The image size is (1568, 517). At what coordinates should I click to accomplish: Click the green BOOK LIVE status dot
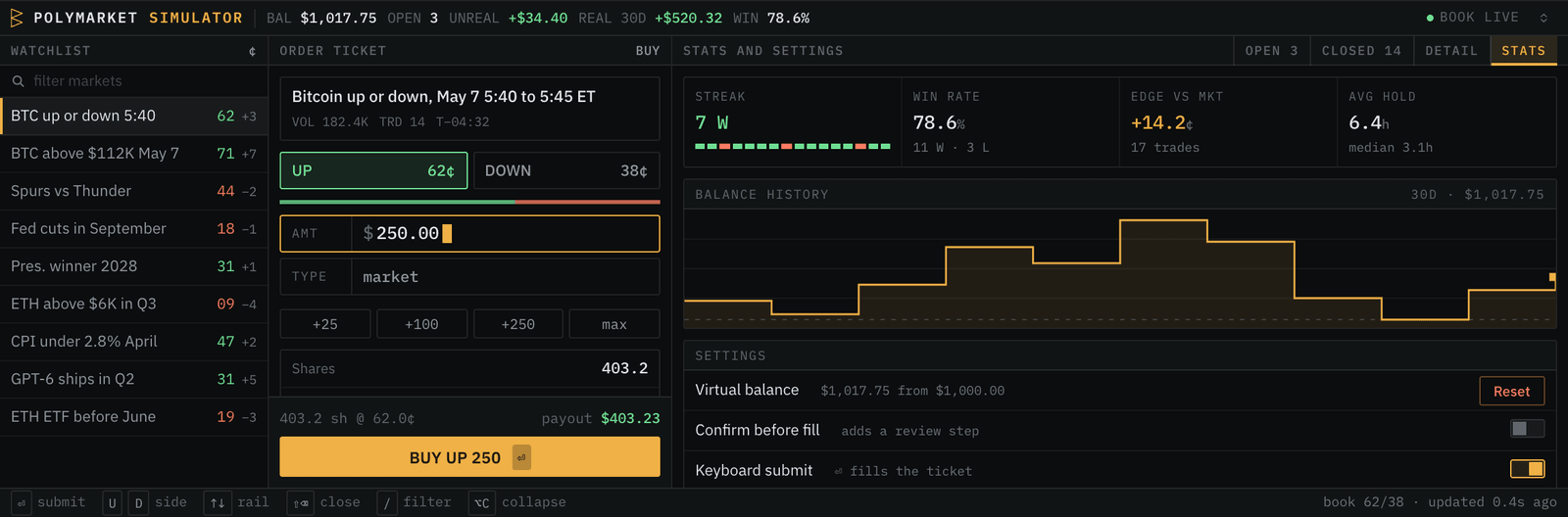tap(1430, 18)
